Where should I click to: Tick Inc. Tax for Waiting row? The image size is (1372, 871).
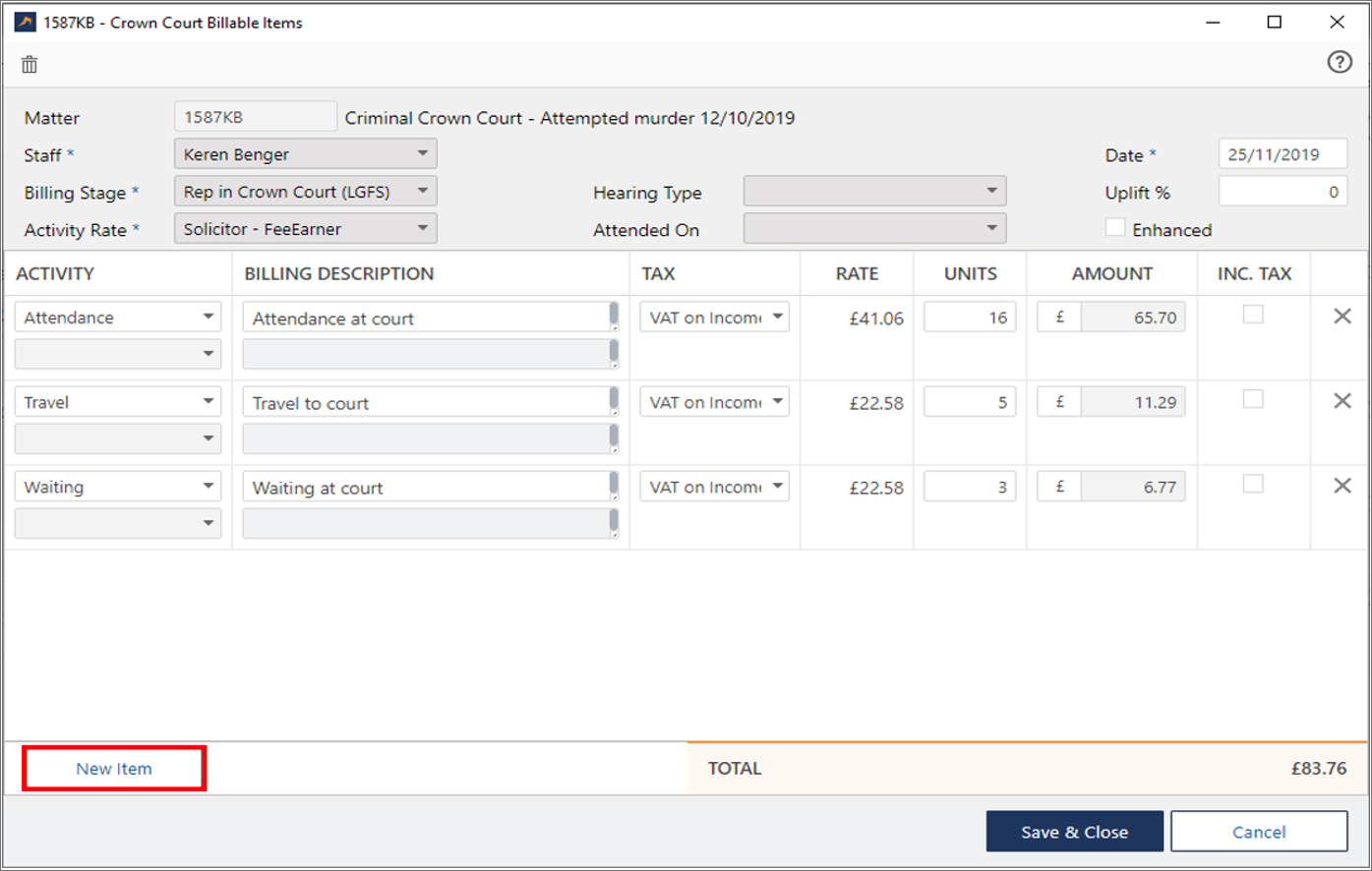pos(1252,485)
